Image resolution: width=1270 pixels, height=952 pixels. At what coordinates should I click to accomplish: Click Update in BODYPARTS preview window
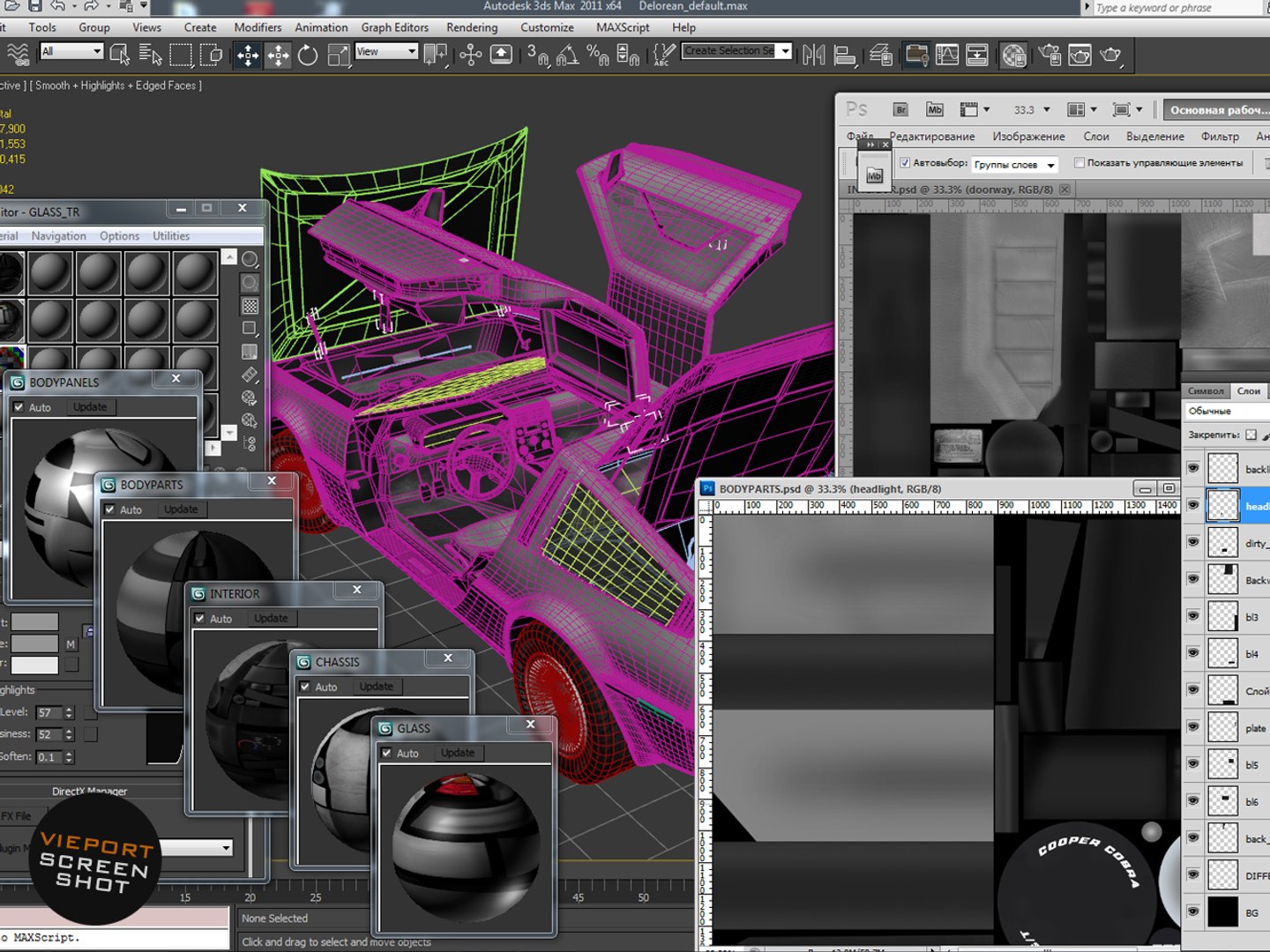tap(181, 509)
